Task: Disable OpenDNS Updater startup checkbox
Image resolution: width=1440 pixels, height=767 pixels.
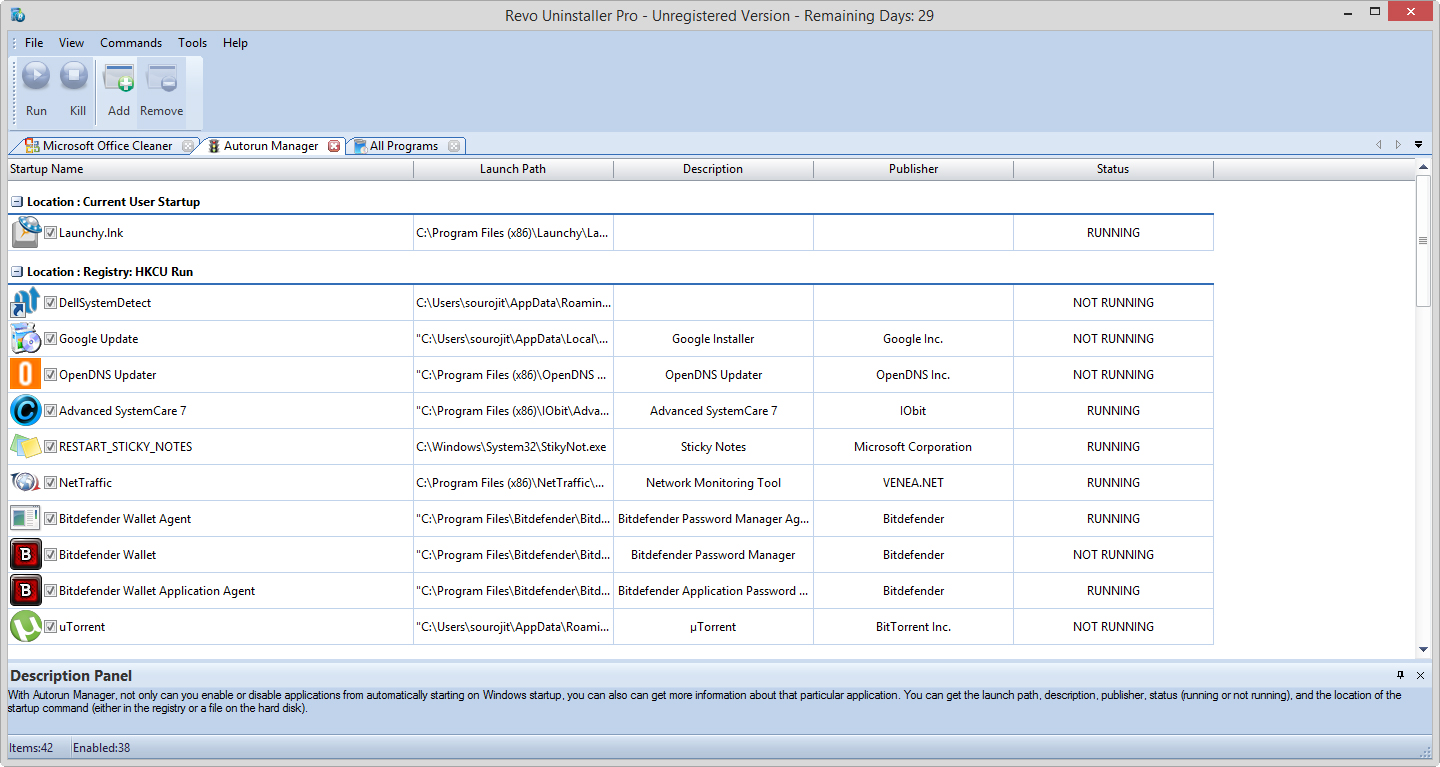Action: 50,375
